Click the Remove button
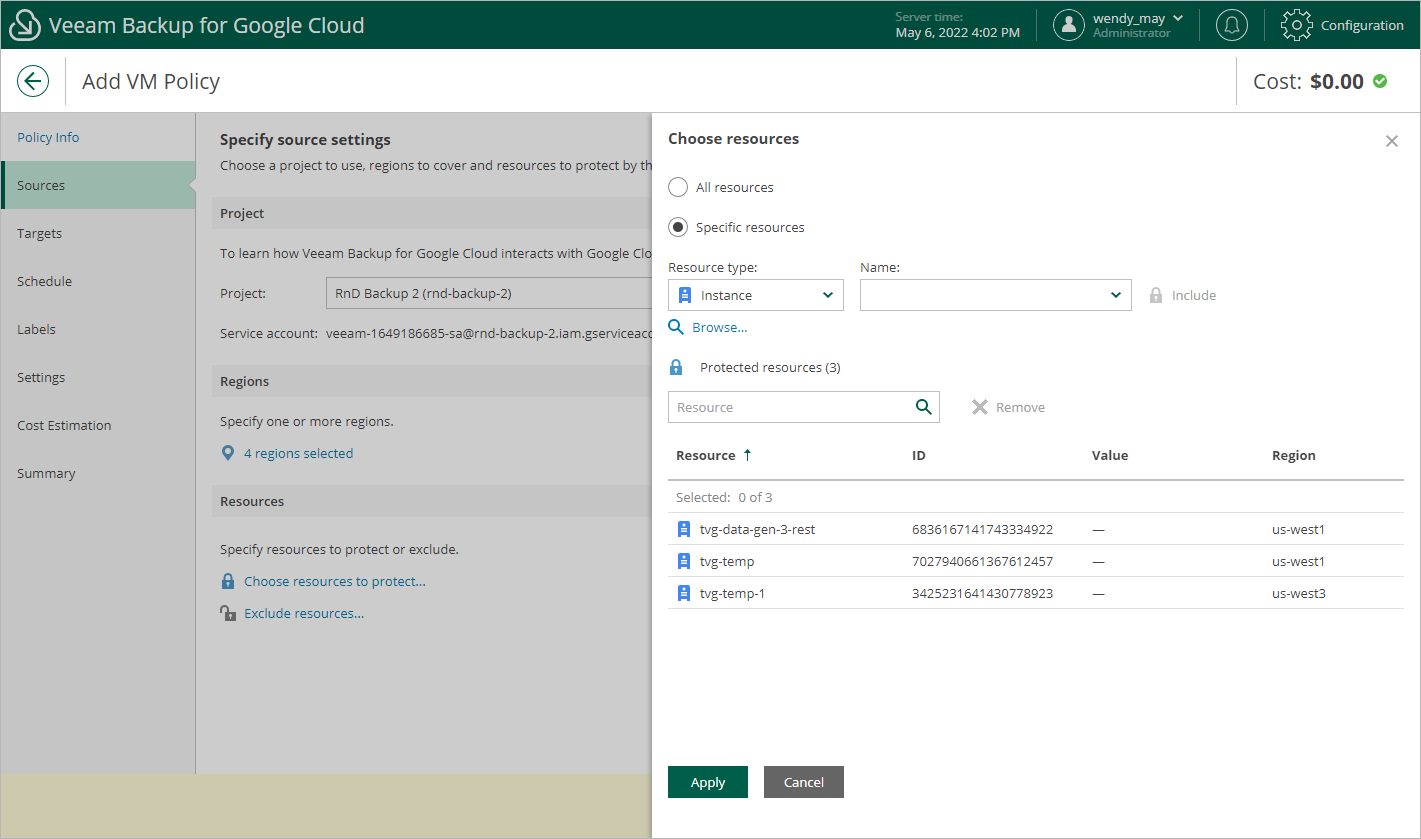This screenshot has width=1421, height=839. (x=1008, y=407)
